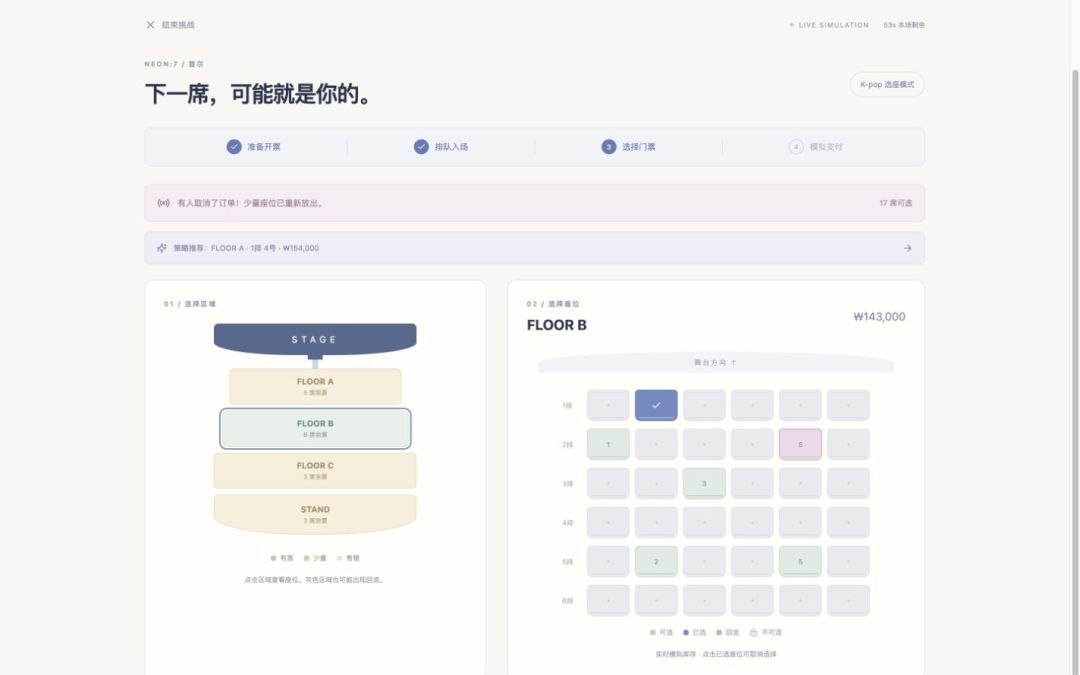Click the K-pop 选座模式 pill button

click(887, 85)
